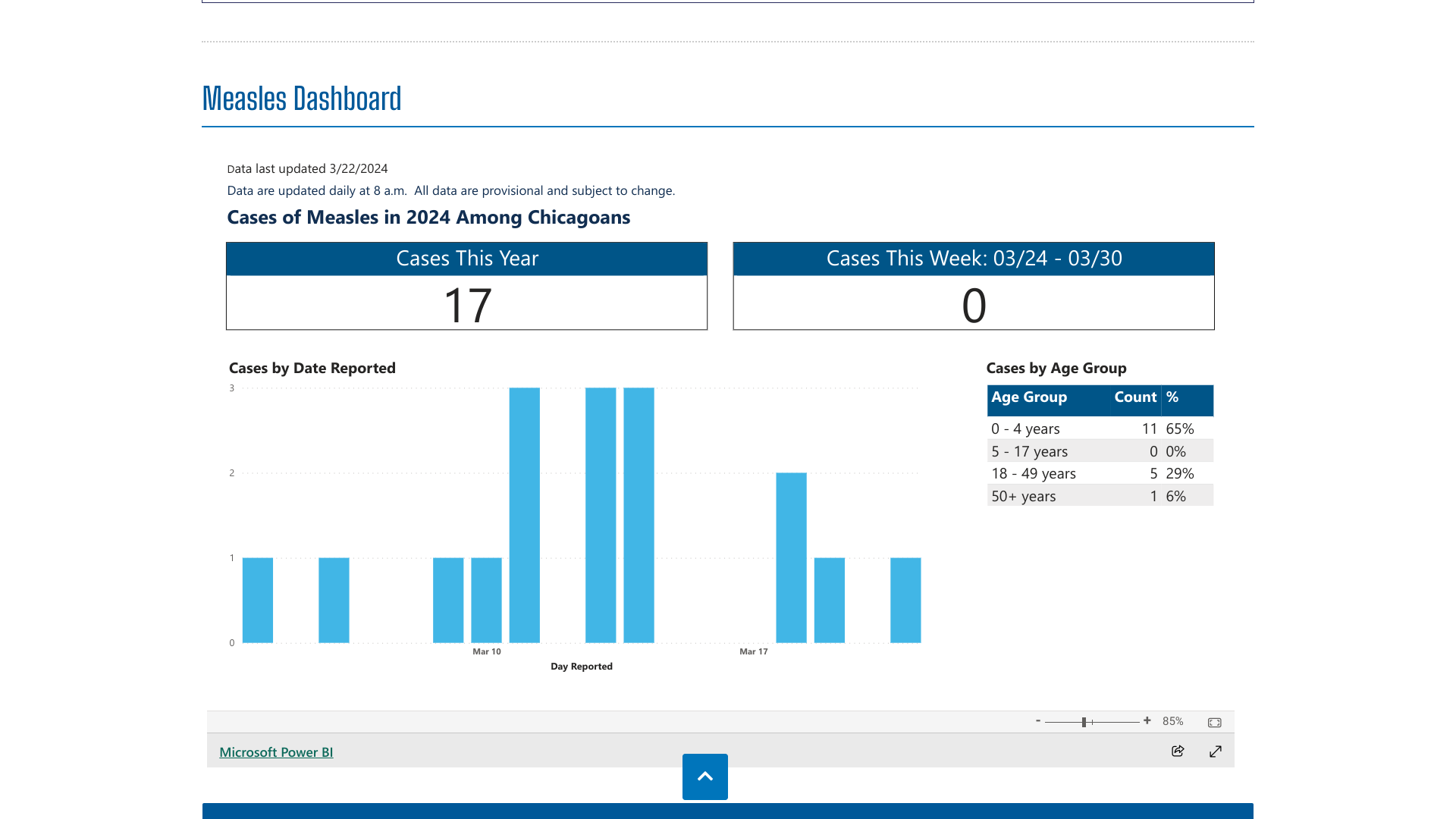Viewport: 1456px width, 819px height.
Task: Sort table by % column header
Action: click(1172, 397)
